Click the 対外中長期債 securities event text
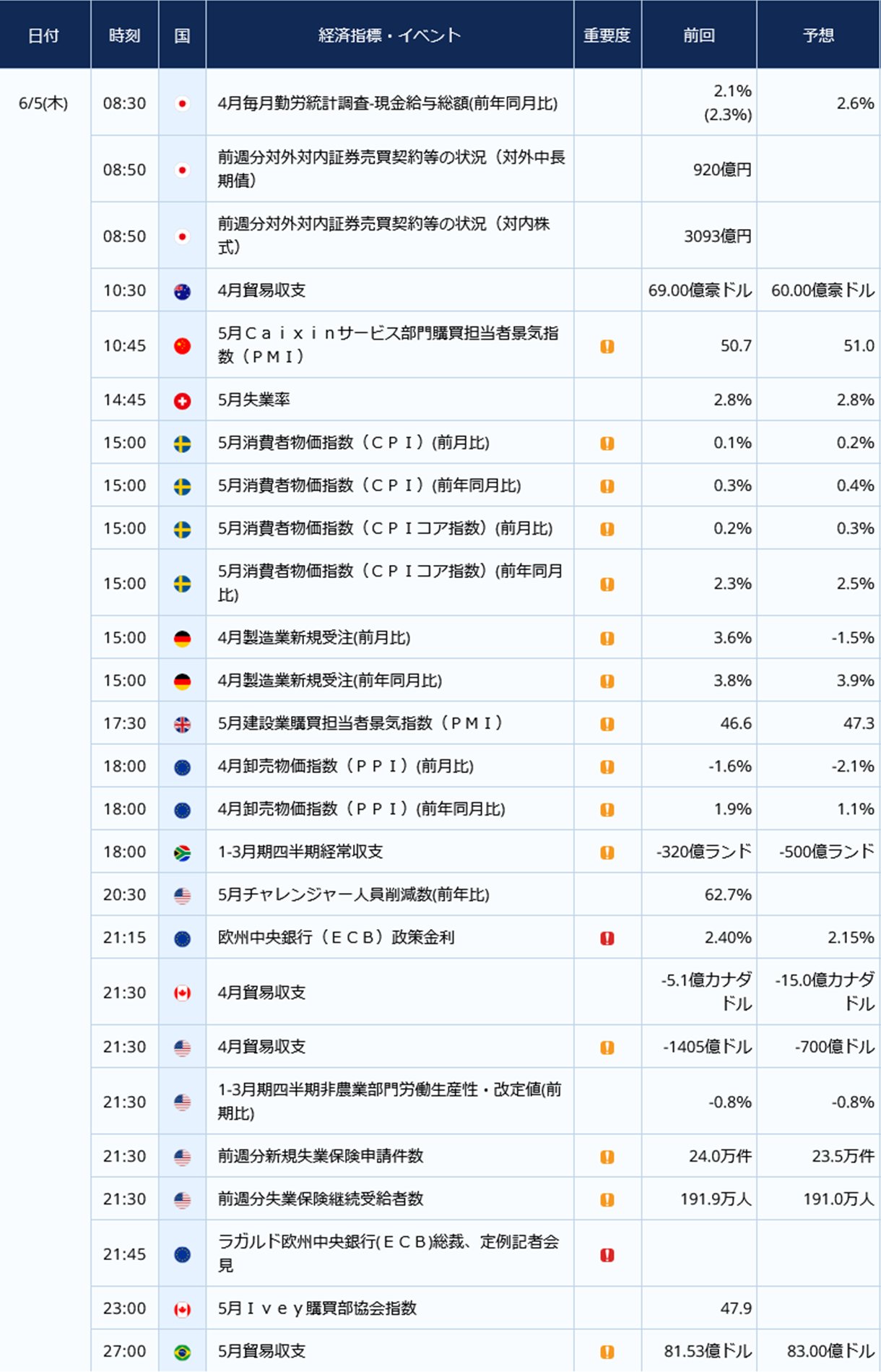Image resolution: width=881 pixels, height=1372 pixels. pos(391,169)
